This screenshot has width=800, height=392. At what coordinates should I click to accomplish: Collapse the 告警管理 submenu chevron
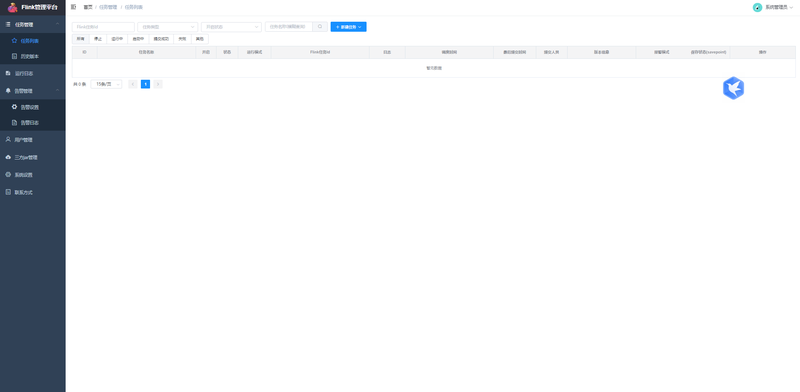(x=58, y=90)
